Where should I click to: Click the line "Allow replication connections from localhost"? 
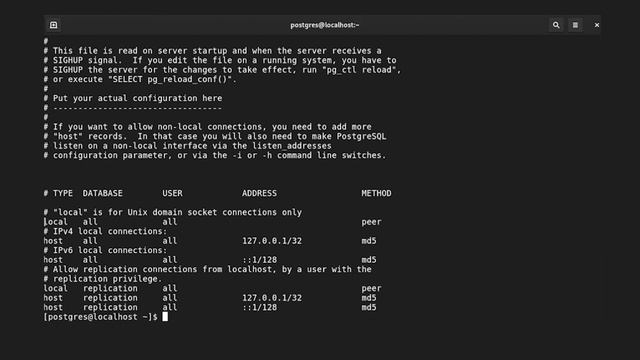(207, 269)
